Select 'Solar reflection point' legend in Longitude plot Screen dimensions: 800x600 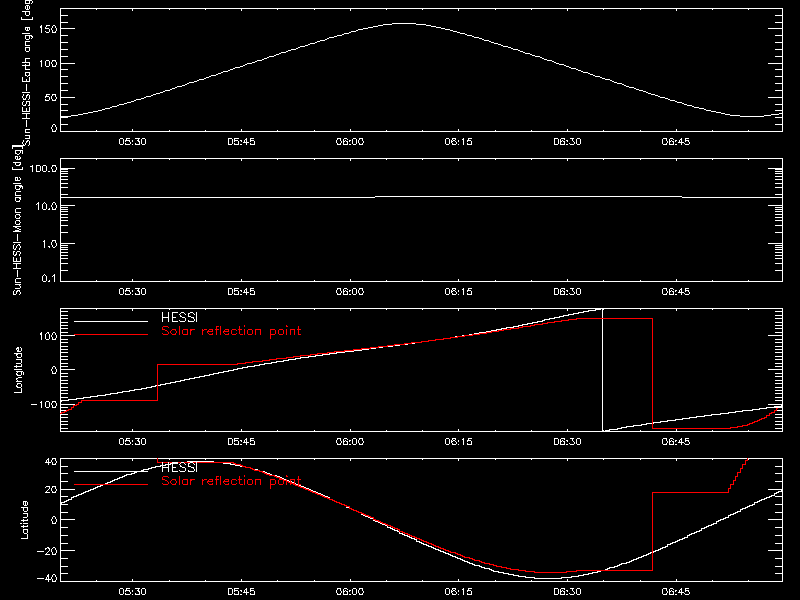tap(231, 331)
